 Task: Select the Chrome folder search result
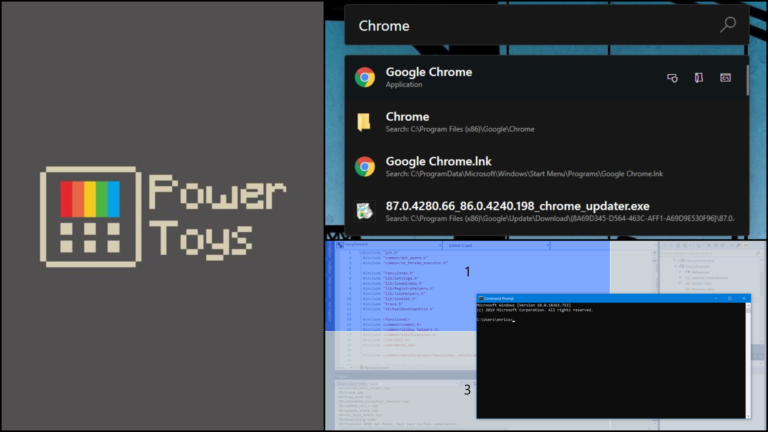[545, 122]
